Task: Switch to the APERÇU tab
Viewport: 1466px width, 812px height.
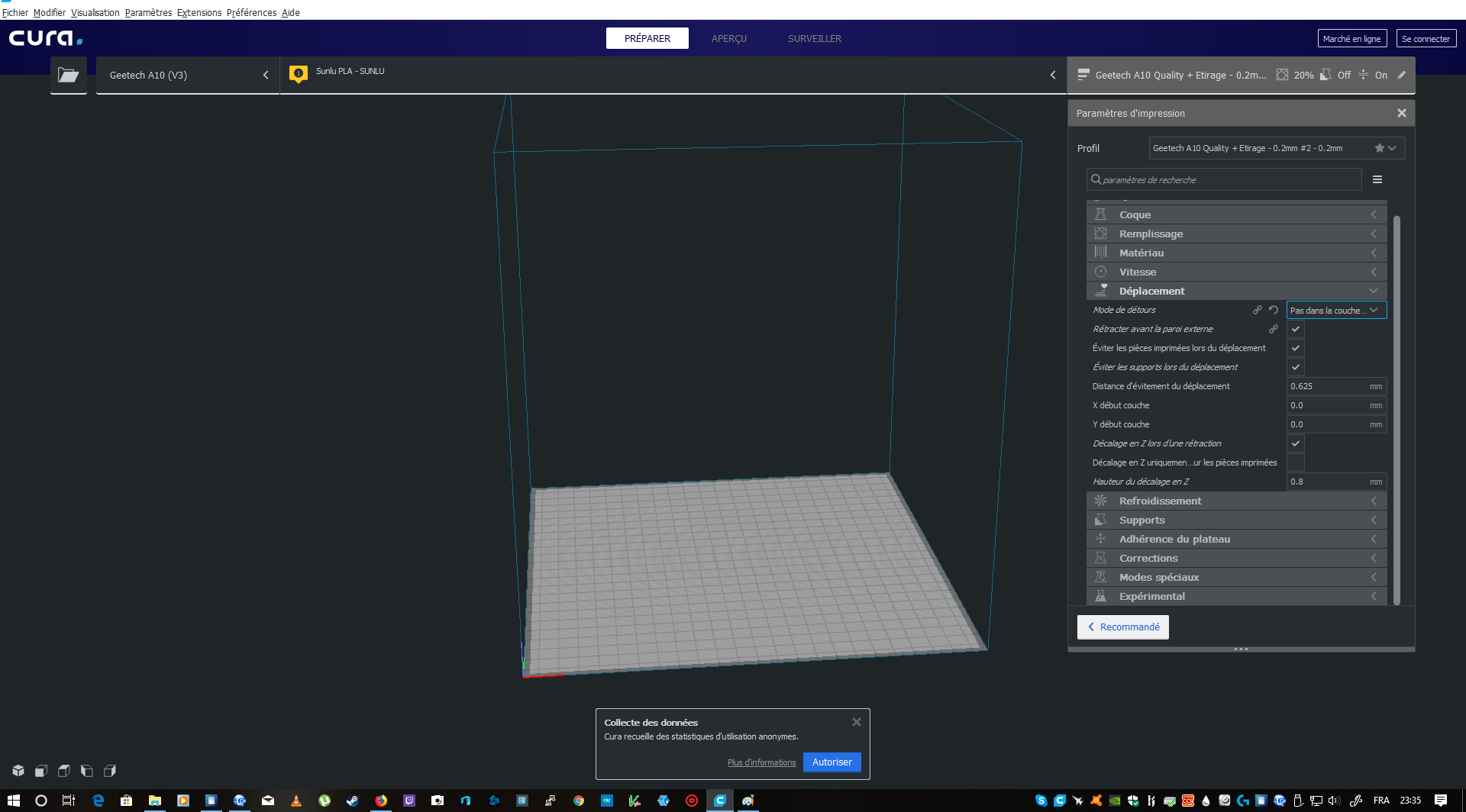Action: tap(729, 38)
